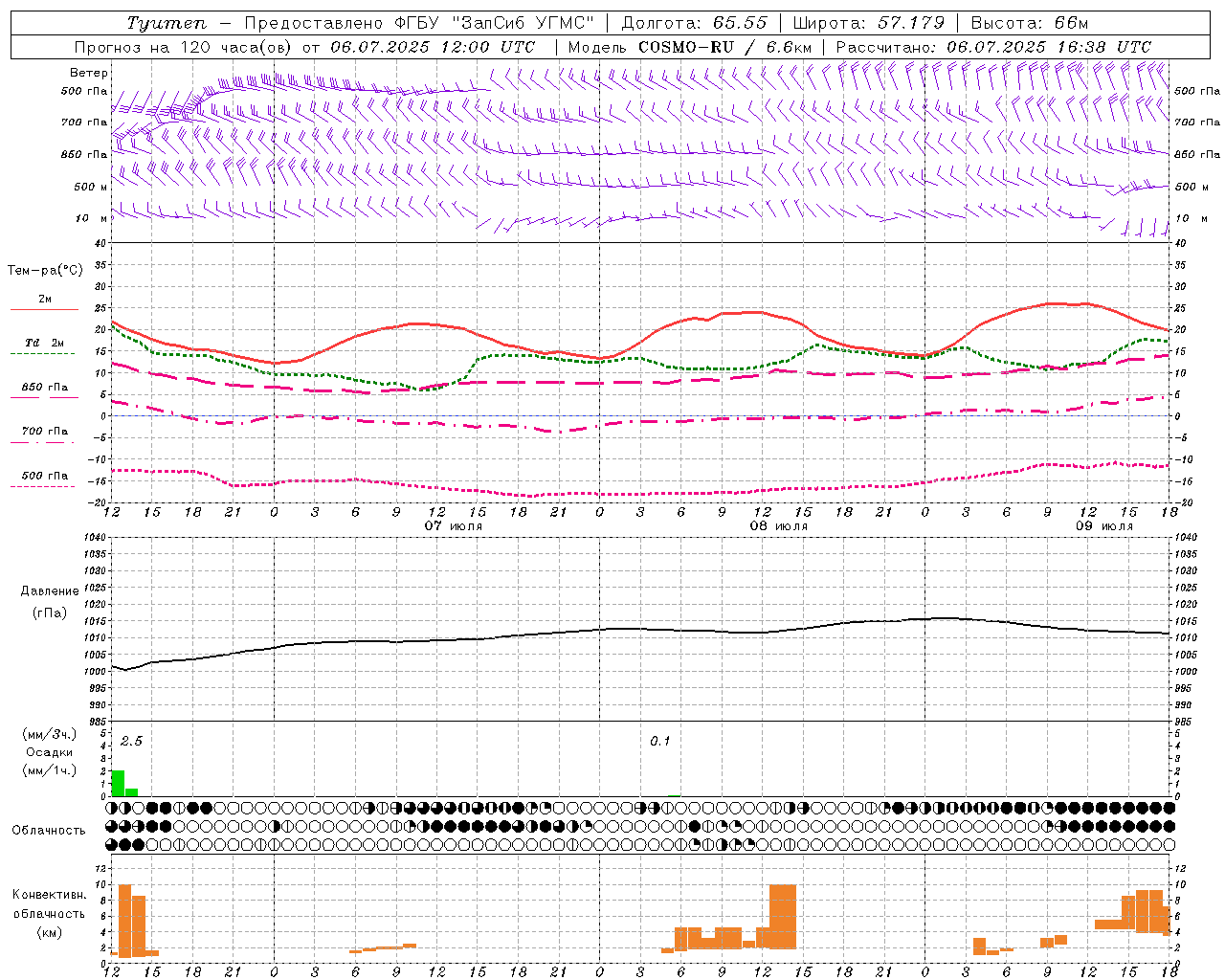Click the "Тем-ра(°C)" temperature panel label

45,271
